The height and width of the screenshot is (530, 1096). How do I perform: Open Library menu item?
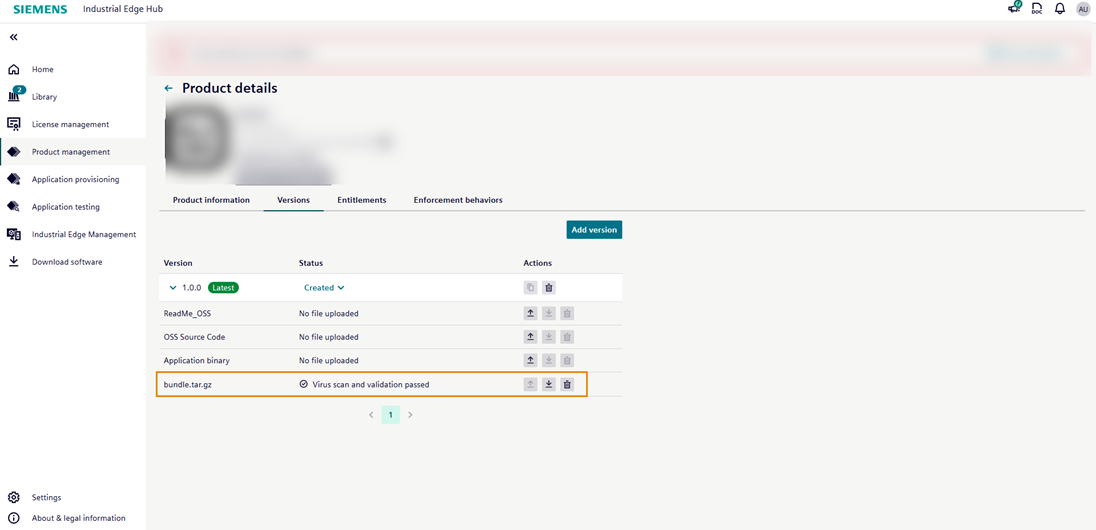(x=44, y=96)
